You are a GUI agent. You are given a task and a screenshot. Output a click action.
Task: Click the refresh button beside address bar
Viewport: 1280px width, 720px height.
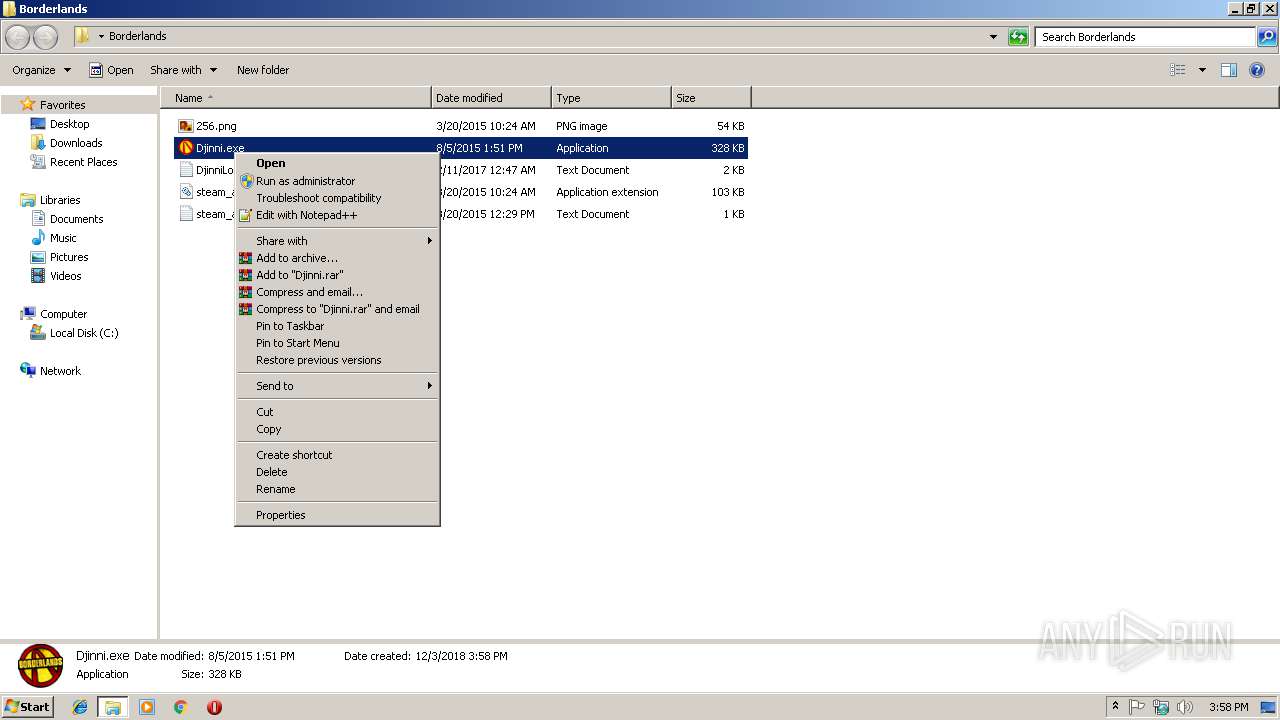[1018, 37]
